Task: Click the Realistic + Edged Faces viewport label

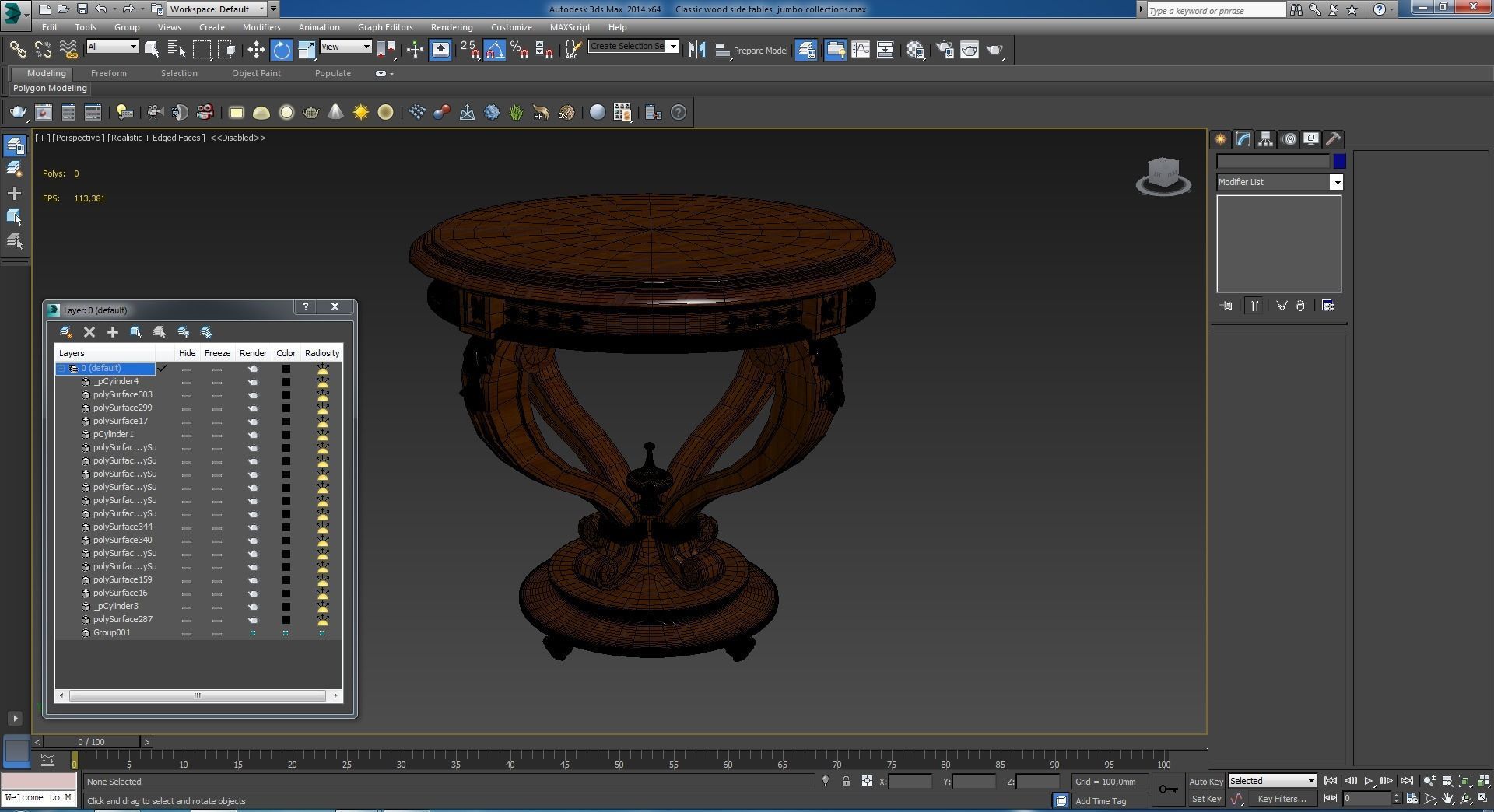Action: coord(156,138)
